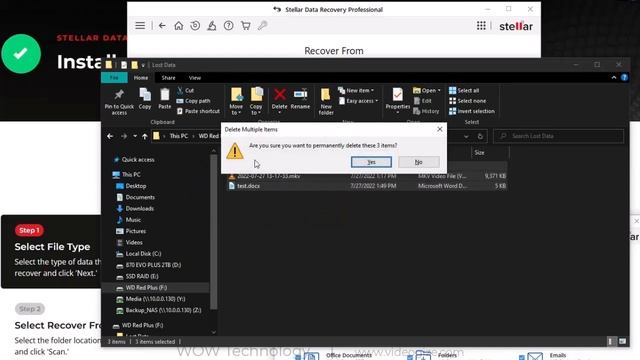Screen dimensions: 640x360
Task: Go back in Stellar Data Recovery
Action: coord(162,26)
